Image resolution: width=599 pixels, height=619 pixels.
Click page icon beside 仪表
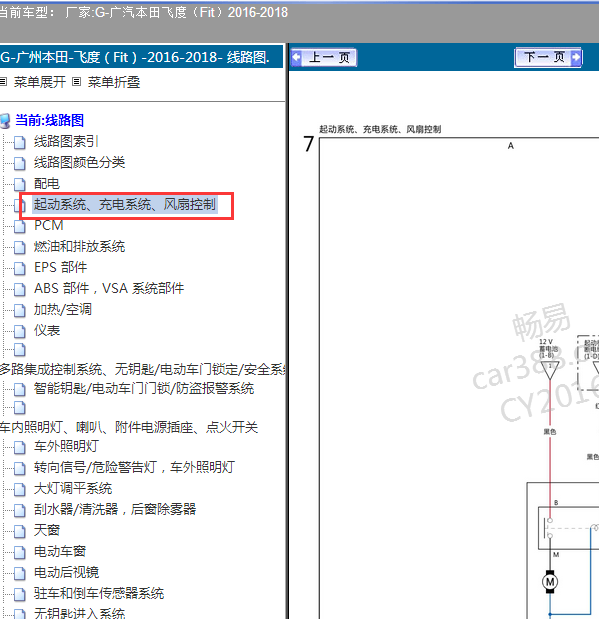[20, 331]
